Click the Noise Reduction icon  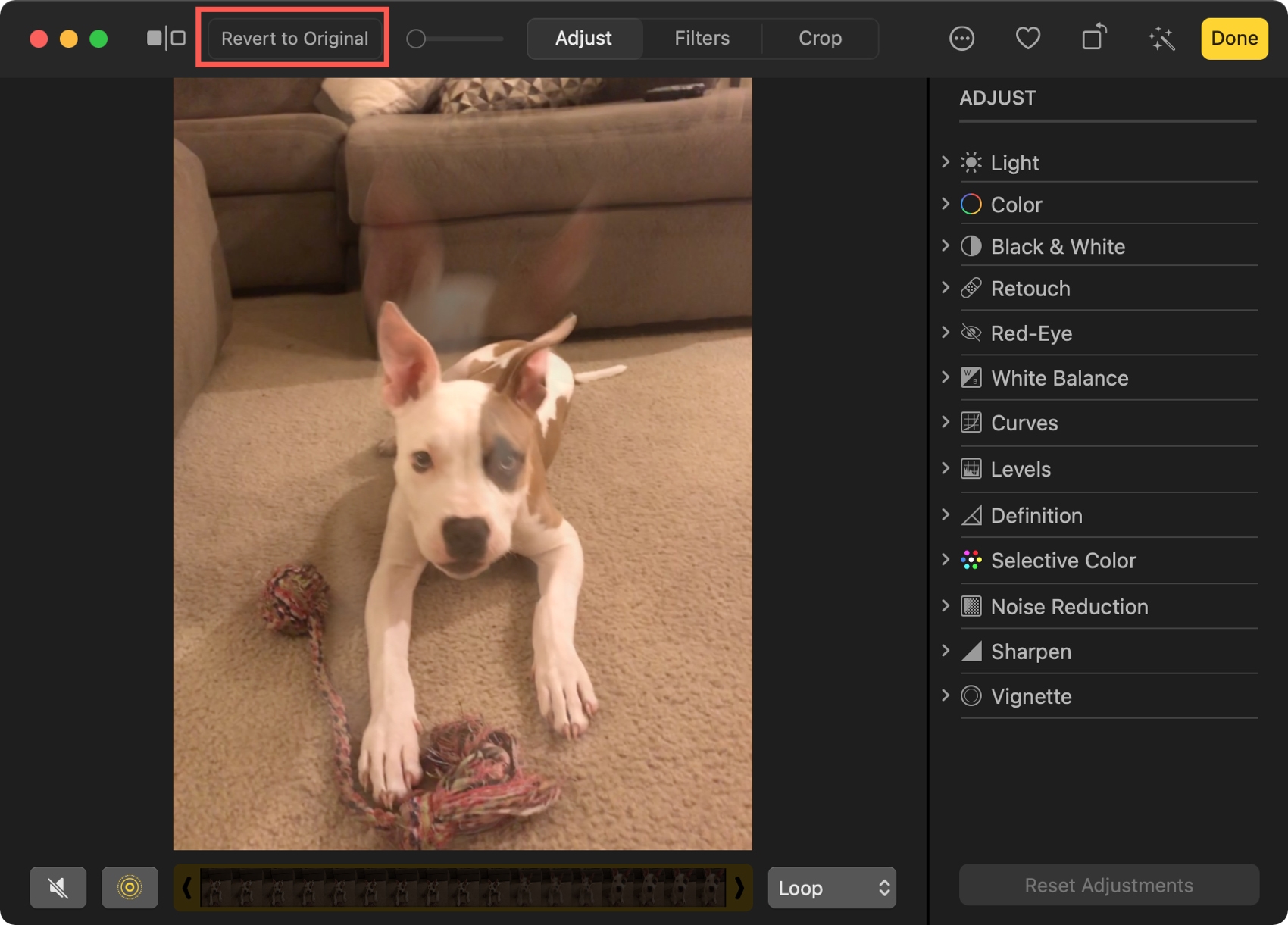coord(971,606)
